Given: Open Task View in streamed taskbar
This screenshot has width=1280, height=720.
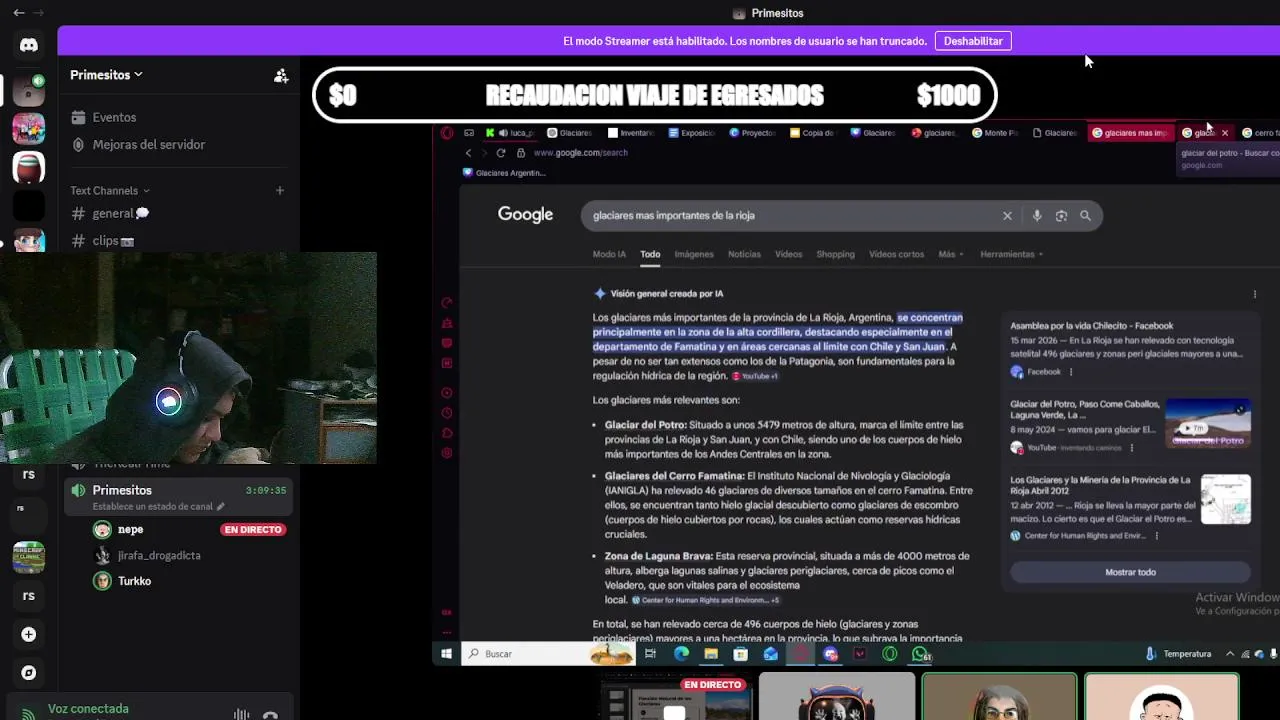Looking at the screenshot, I should (650, 654).
